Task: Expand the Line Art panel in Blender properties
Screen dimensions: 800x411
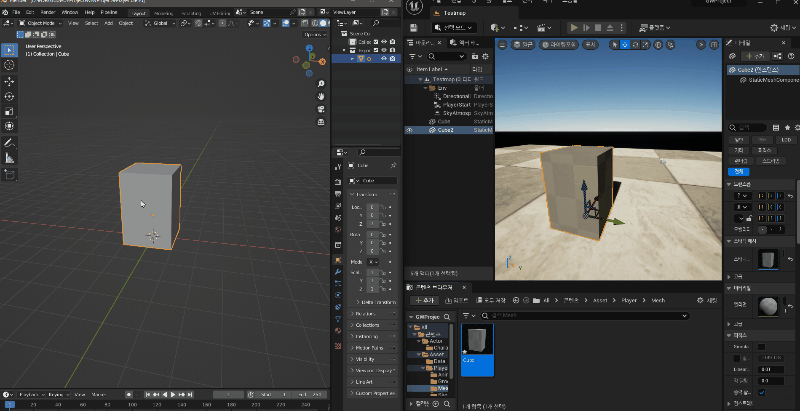Action: [373, 382]
